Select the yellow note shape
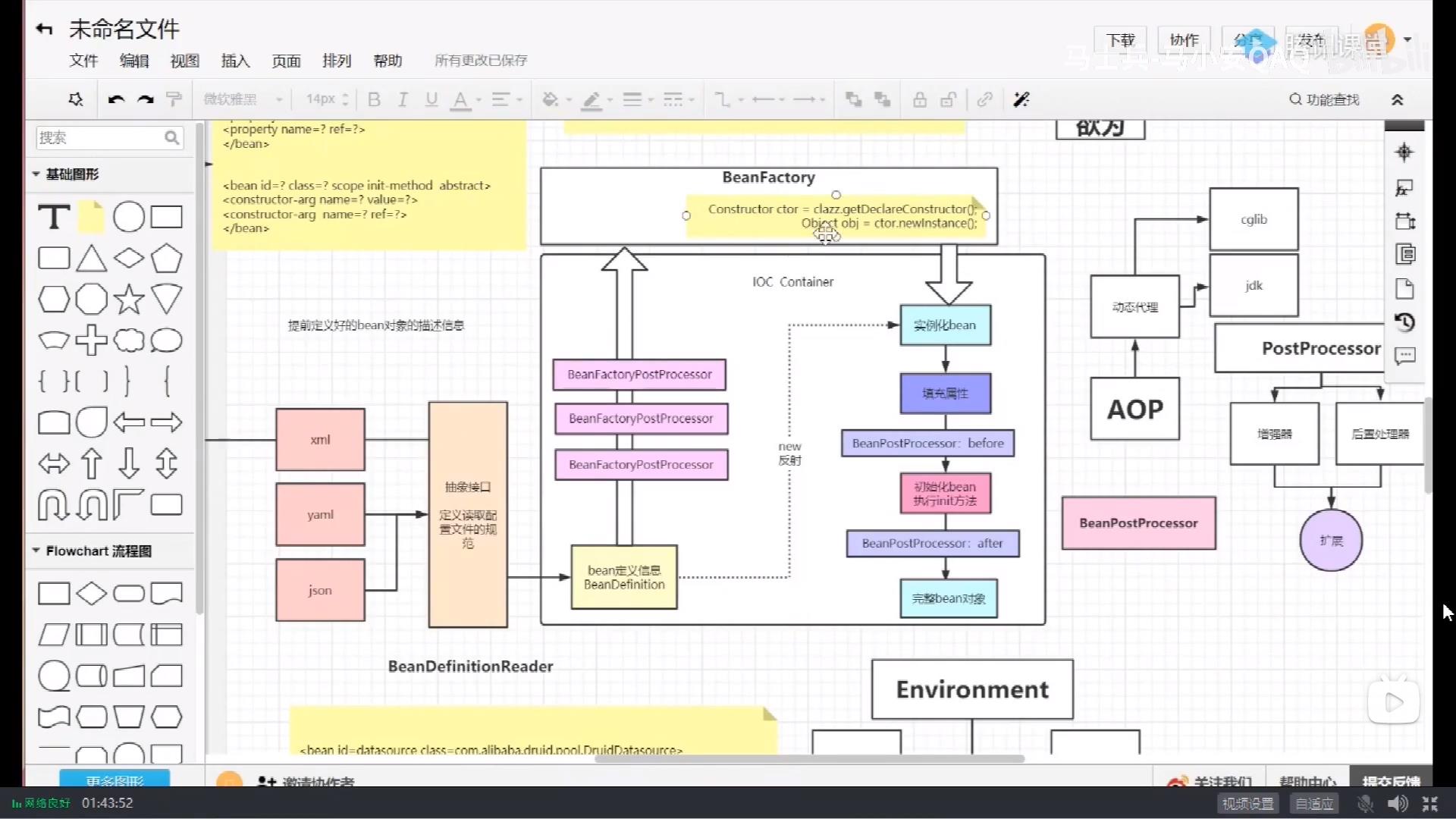Viewport: 1456px width, 819px height. pos(91,217)
